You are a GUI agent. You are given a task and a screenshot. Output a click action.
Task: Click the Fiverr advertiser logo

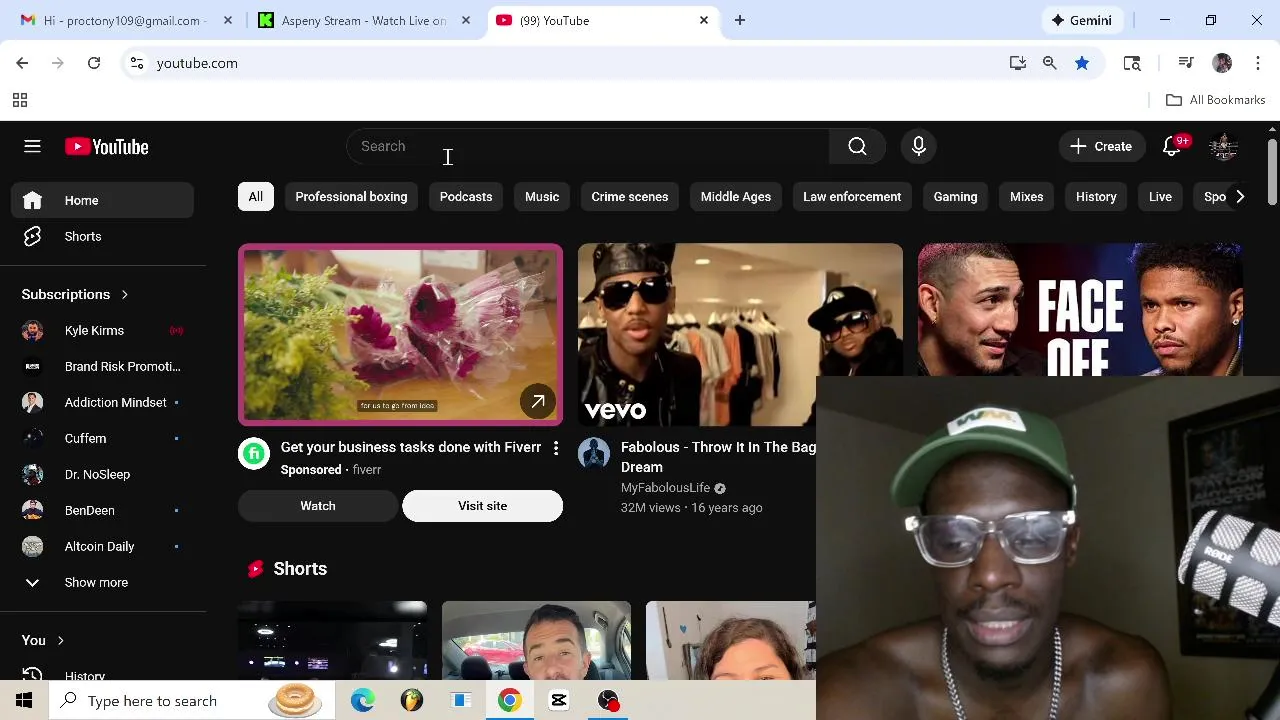pos(254,454)
